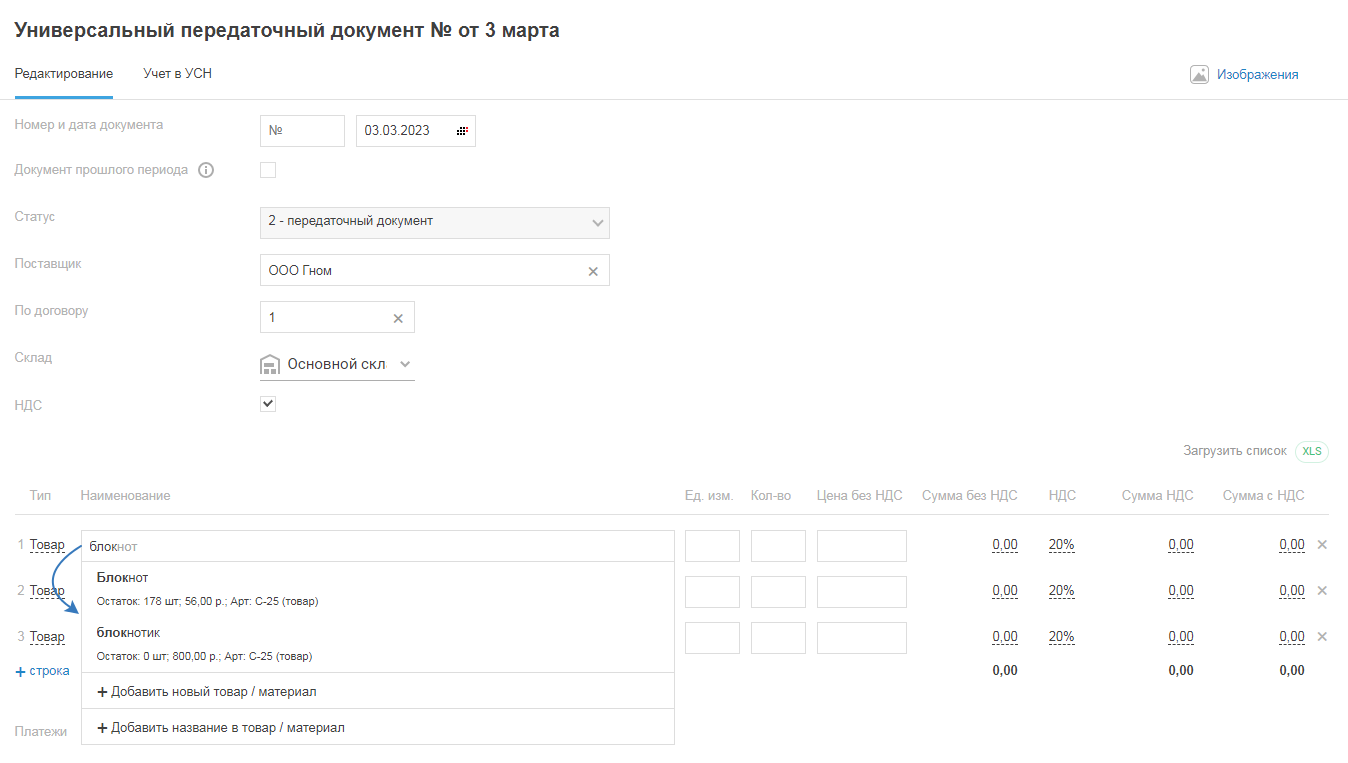Click the document number № field
1348x763 pixels.
[302, 131]
